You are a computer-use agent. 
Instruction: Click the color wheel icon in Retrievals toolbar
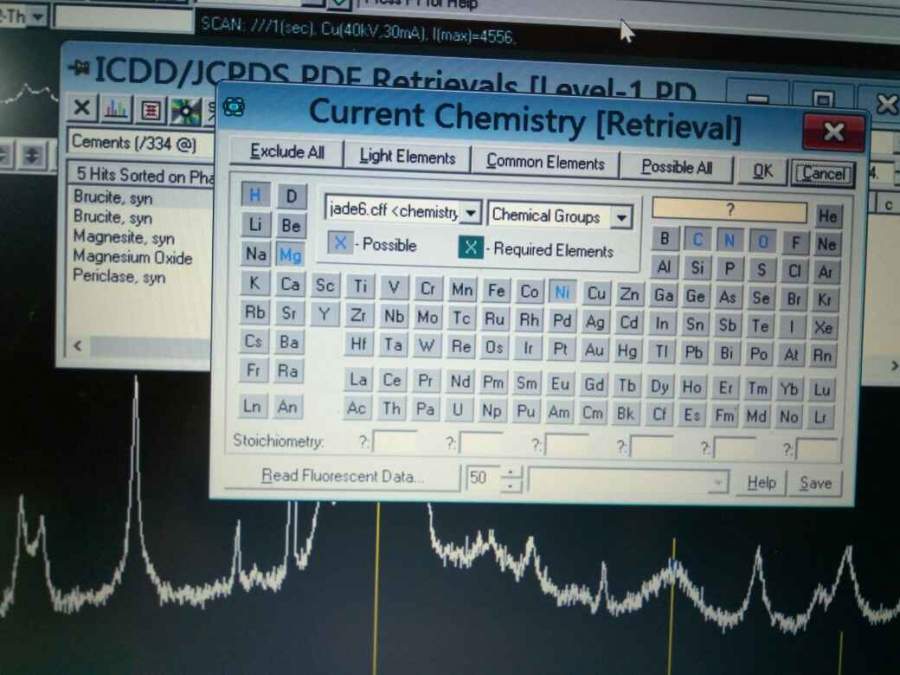tap(186, 111)
